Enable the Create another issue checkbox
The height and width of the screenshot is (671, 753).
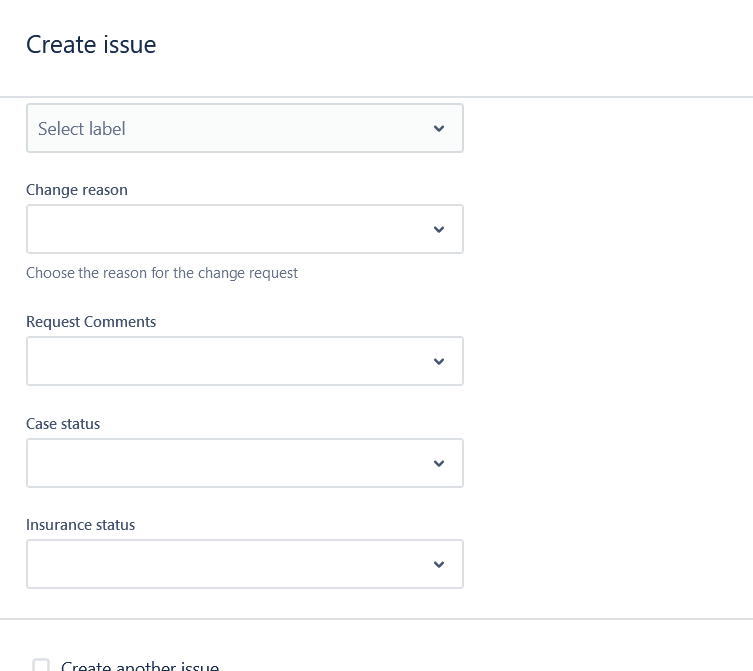tap(41, 666)
